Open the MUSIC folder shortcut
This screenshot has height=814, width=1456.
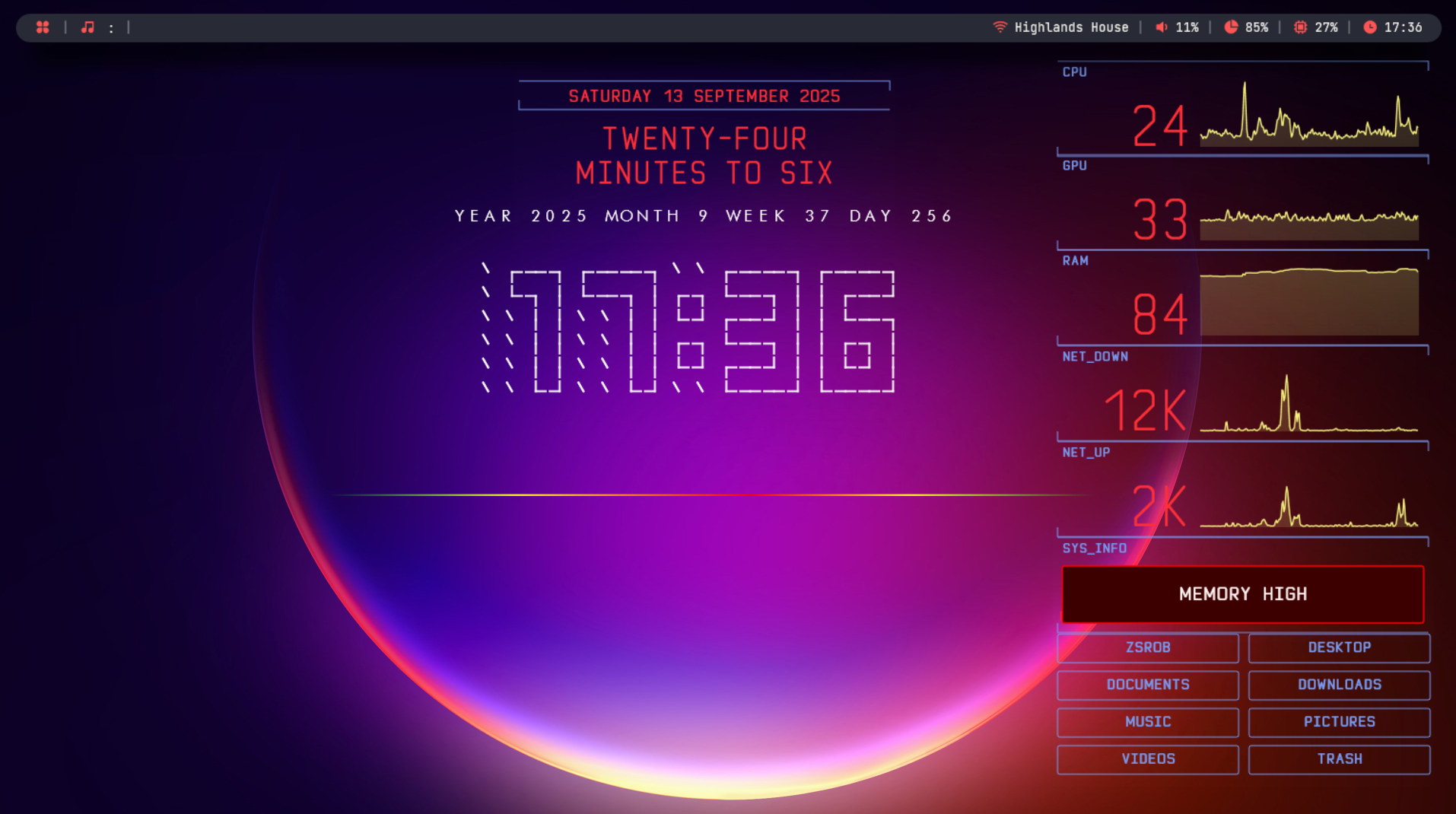coord(1148,722)
